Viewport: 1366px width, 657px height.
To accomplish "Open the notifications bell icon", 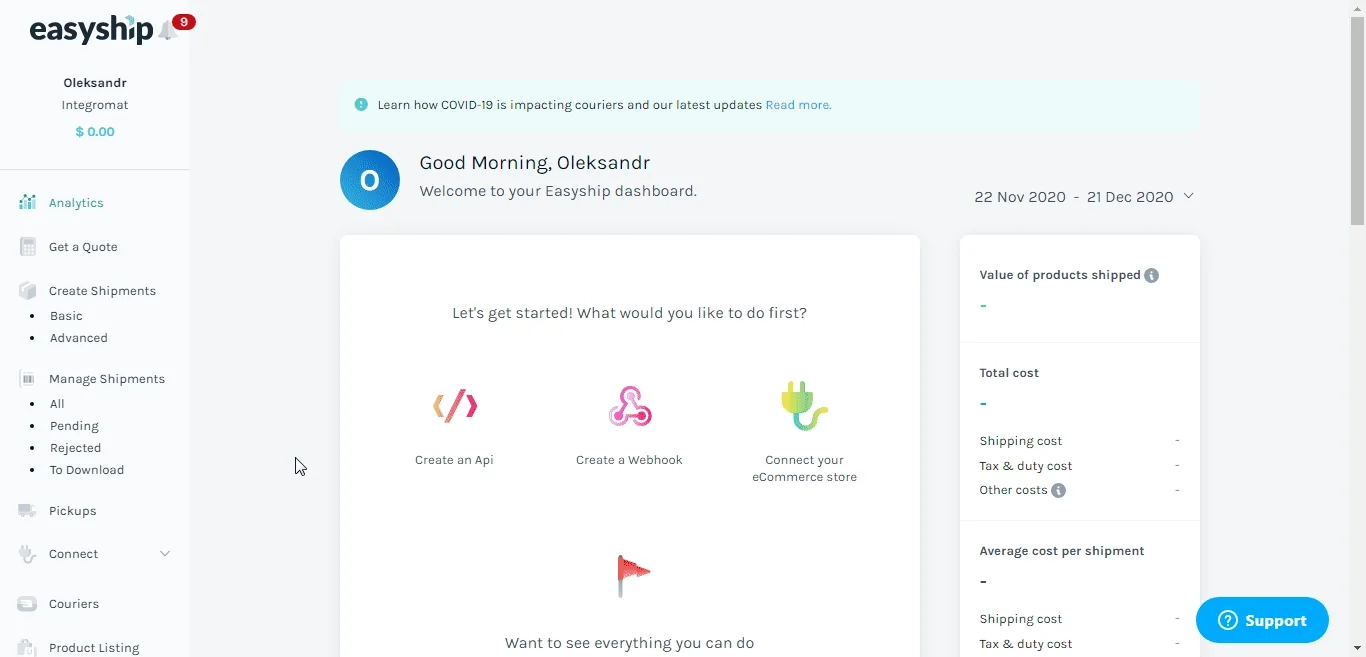I will 167,32.
